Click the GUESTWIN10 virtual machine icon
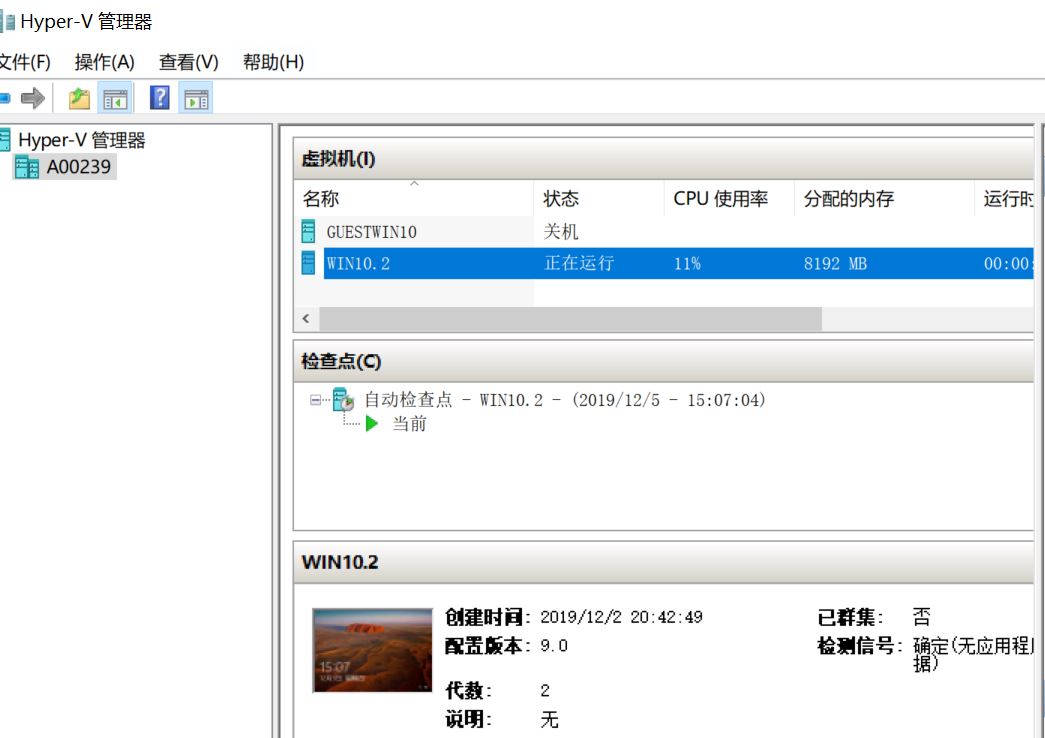This screenshot has width=1045, height=738. [309, 232]
